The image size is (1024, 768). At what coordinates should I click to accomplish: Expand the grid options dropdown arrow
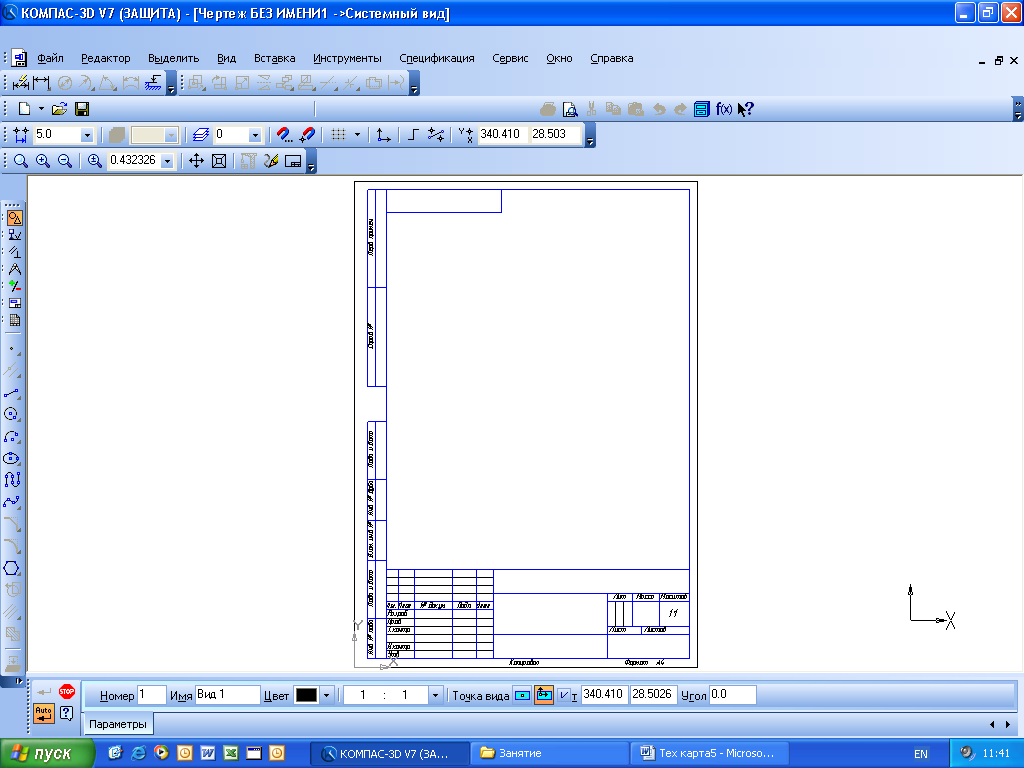click(357, 135)
